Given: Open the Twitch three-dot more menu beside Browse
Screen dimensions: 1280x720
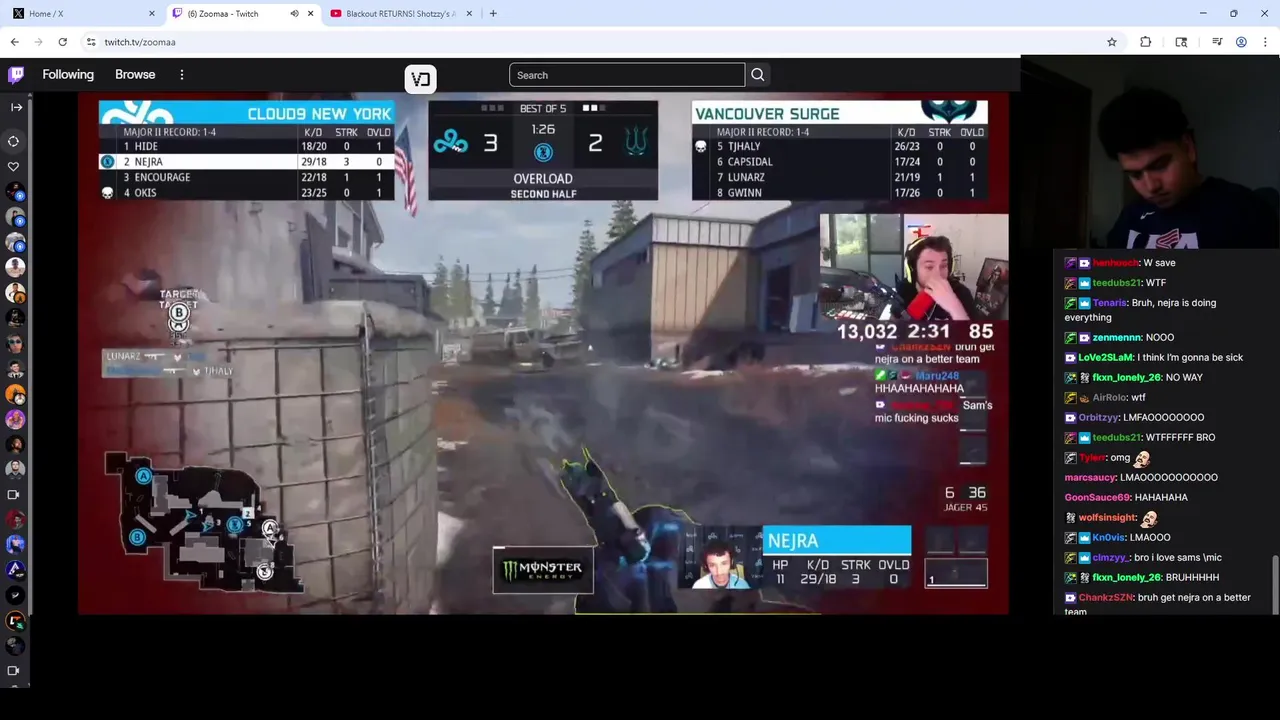Looking at the screenshot, I should 182,75.
